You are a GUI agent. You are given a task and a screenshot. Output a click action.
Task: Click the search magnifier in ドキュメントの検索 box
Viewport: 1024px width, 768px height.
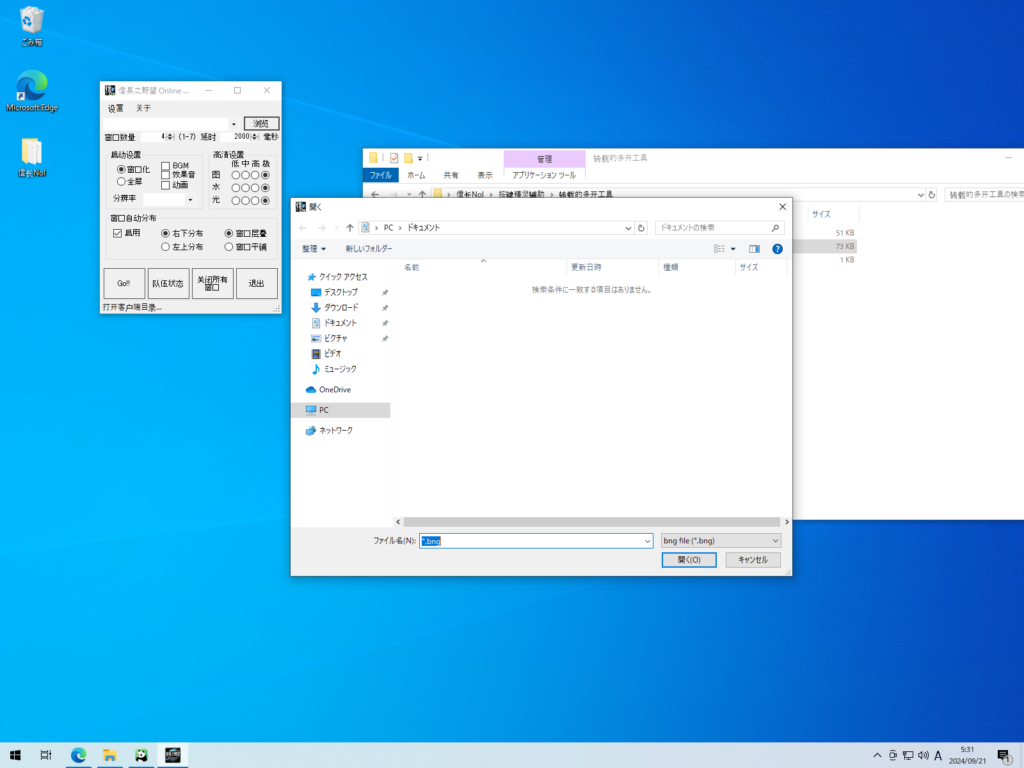[x=775, y=228]
